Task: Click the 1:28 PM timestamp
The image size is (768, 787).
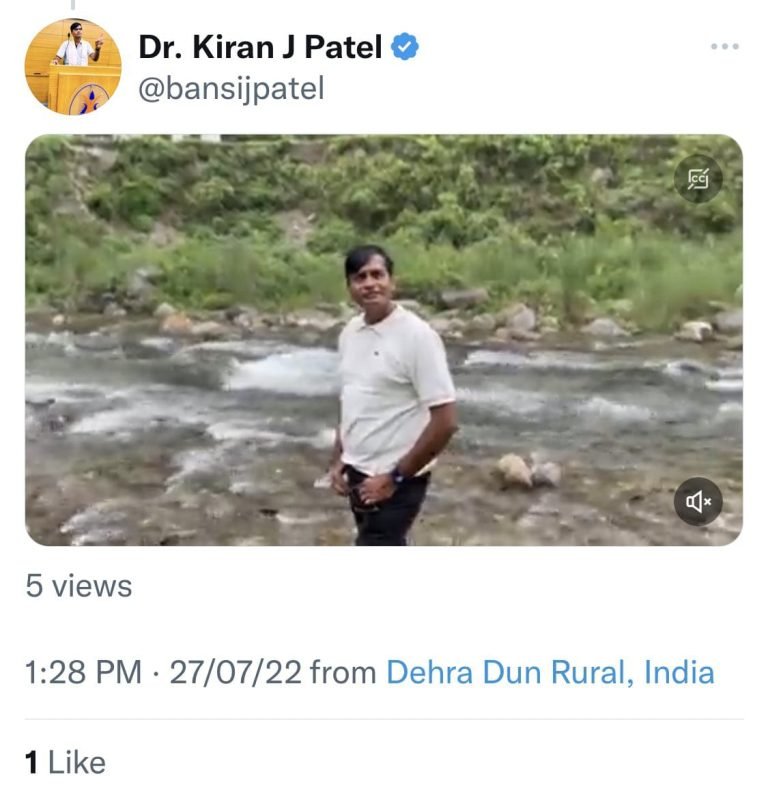Action: point(83,672)
